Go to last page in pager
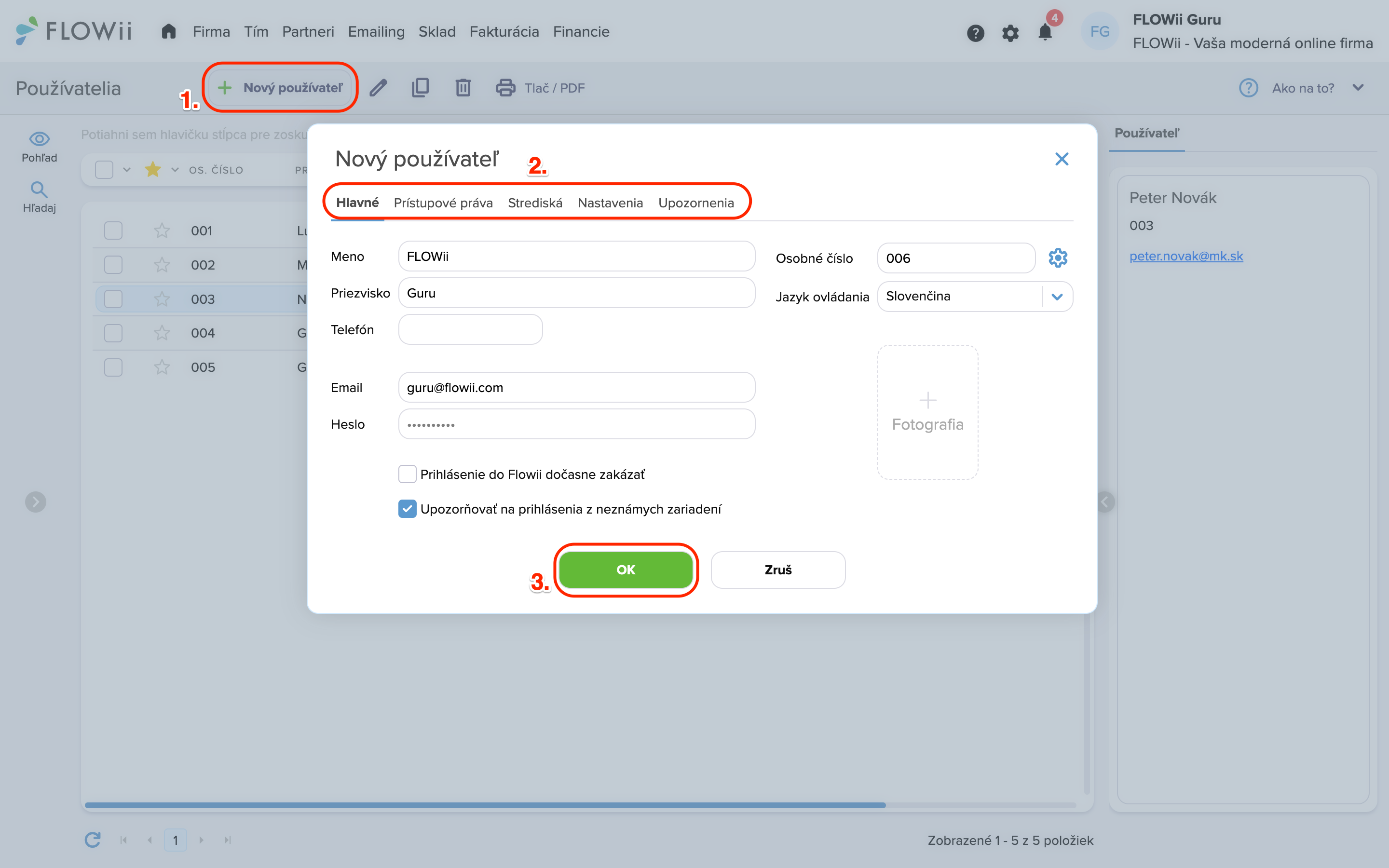 227,840
